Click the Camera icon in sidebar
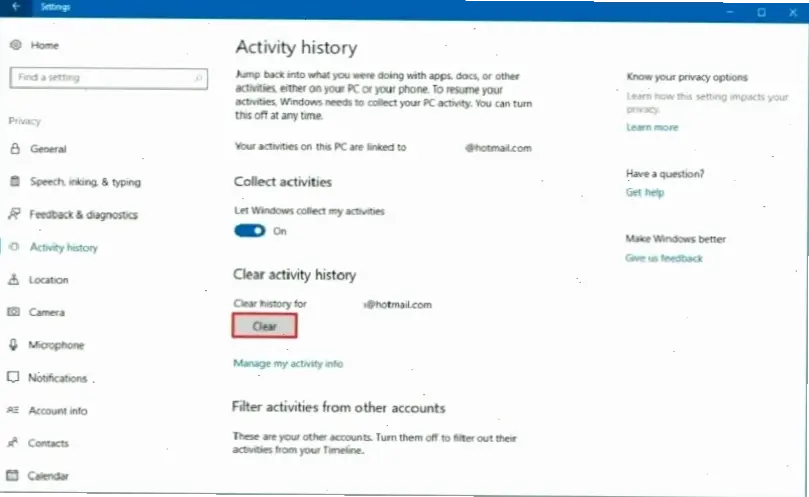 (x=13, y=312)
